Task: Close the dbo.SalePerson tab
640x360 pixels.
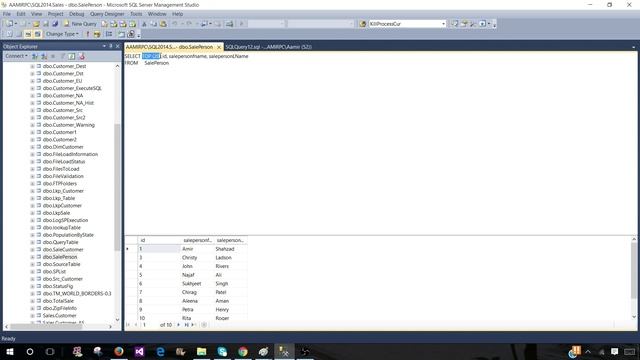Action: point(219,47)
